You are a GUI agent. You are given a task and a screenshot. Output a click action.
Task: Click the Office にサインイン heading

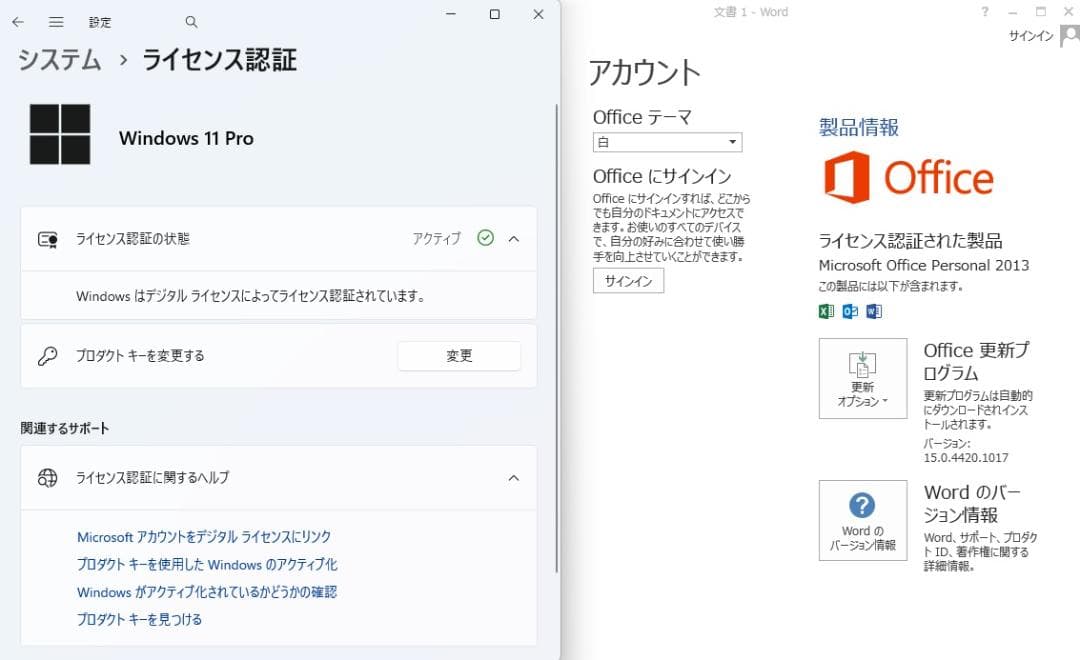click(662, 176)
